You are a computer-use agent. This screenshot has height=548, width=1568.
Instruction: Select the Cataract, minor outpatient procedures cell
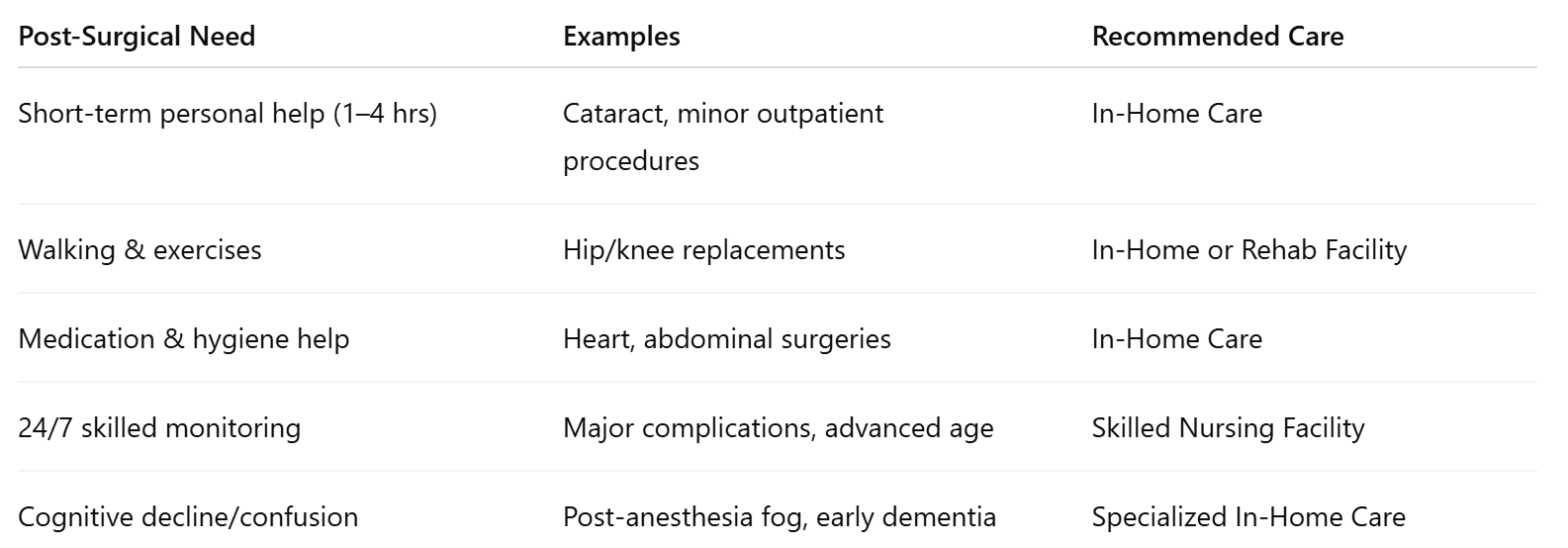click(x=723, y=137)
